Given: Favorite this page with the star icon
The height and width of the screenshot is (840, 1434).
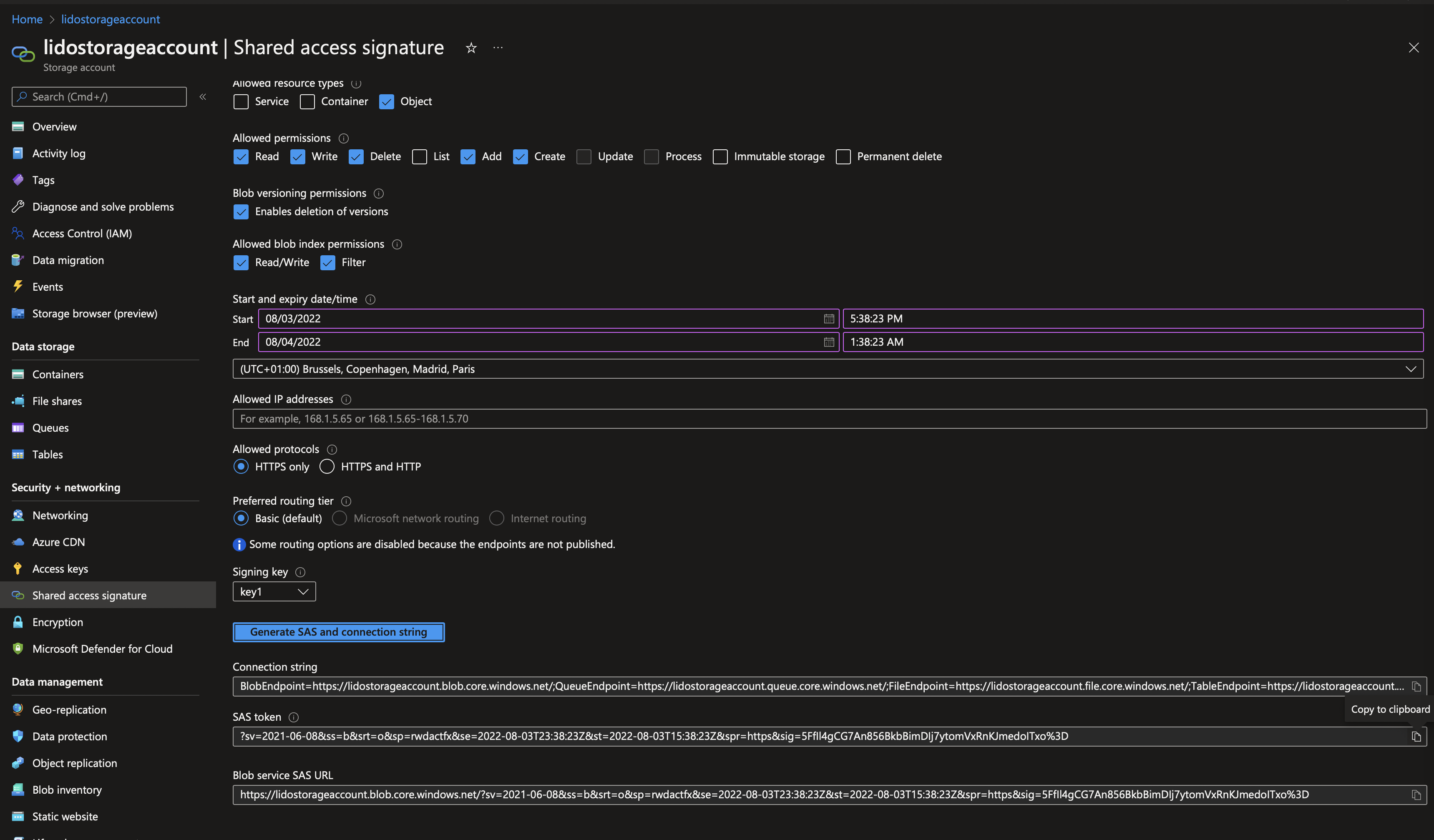Looking at the screenshot, I should pos(470,48).
